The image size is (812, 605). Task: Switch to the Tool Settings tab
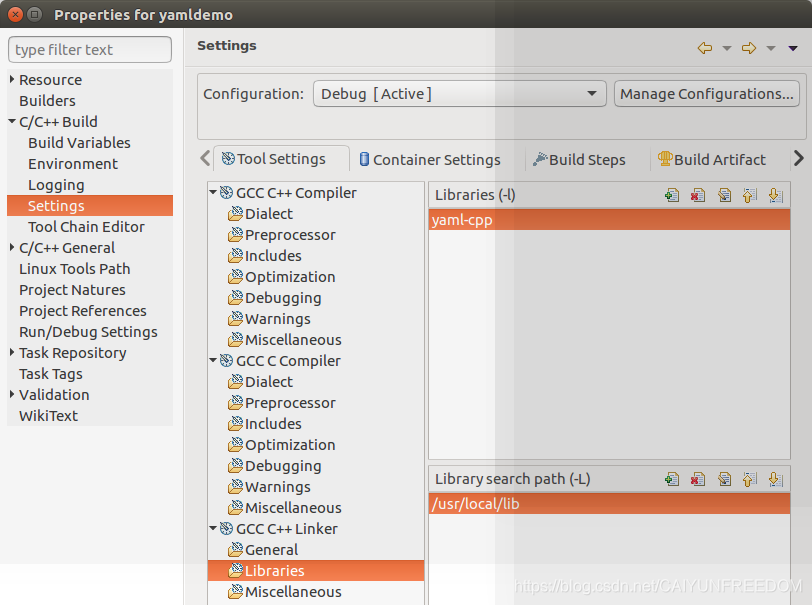pos(281,159)
